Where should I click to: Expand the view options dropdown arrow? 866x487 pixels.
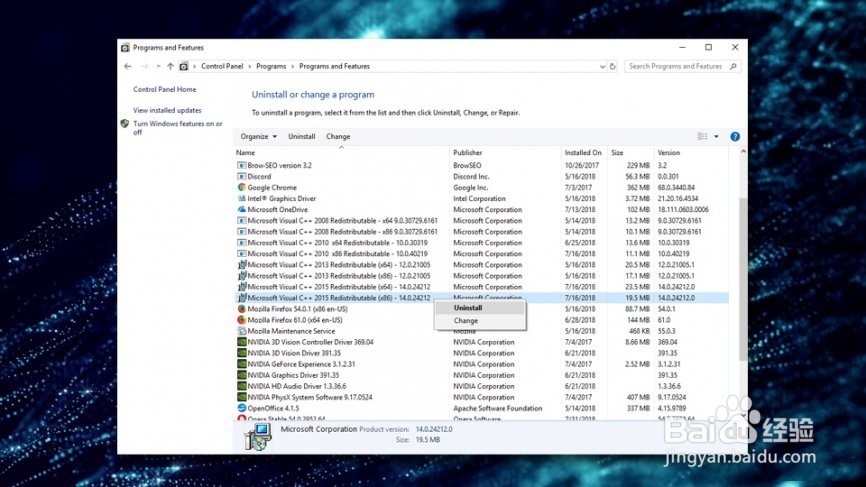pos(716,136)
